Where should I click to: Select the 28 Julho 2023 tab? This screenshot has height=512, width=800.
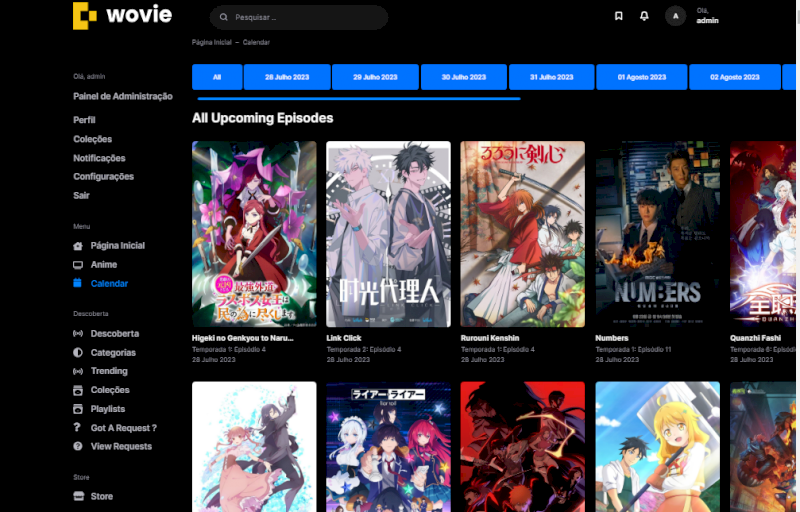tap(287, 77)
